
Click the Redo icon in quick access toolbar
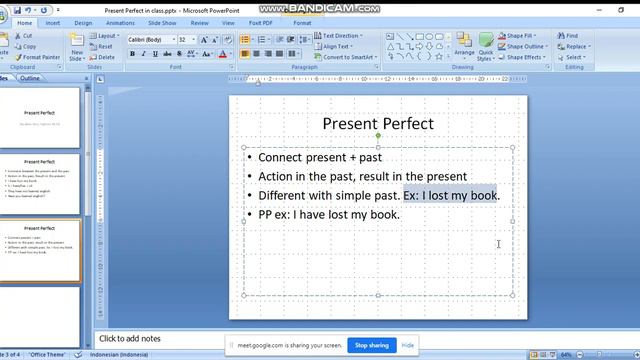point(44,10)
